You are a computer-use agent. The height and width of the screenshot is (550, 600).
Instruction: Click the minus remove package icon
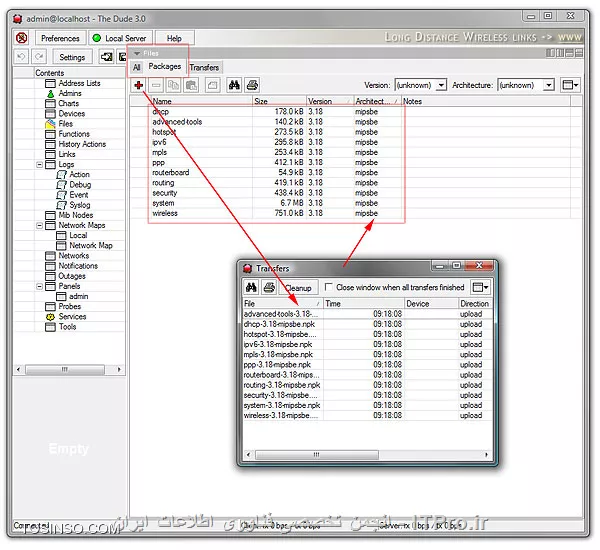tap(156, 85)
